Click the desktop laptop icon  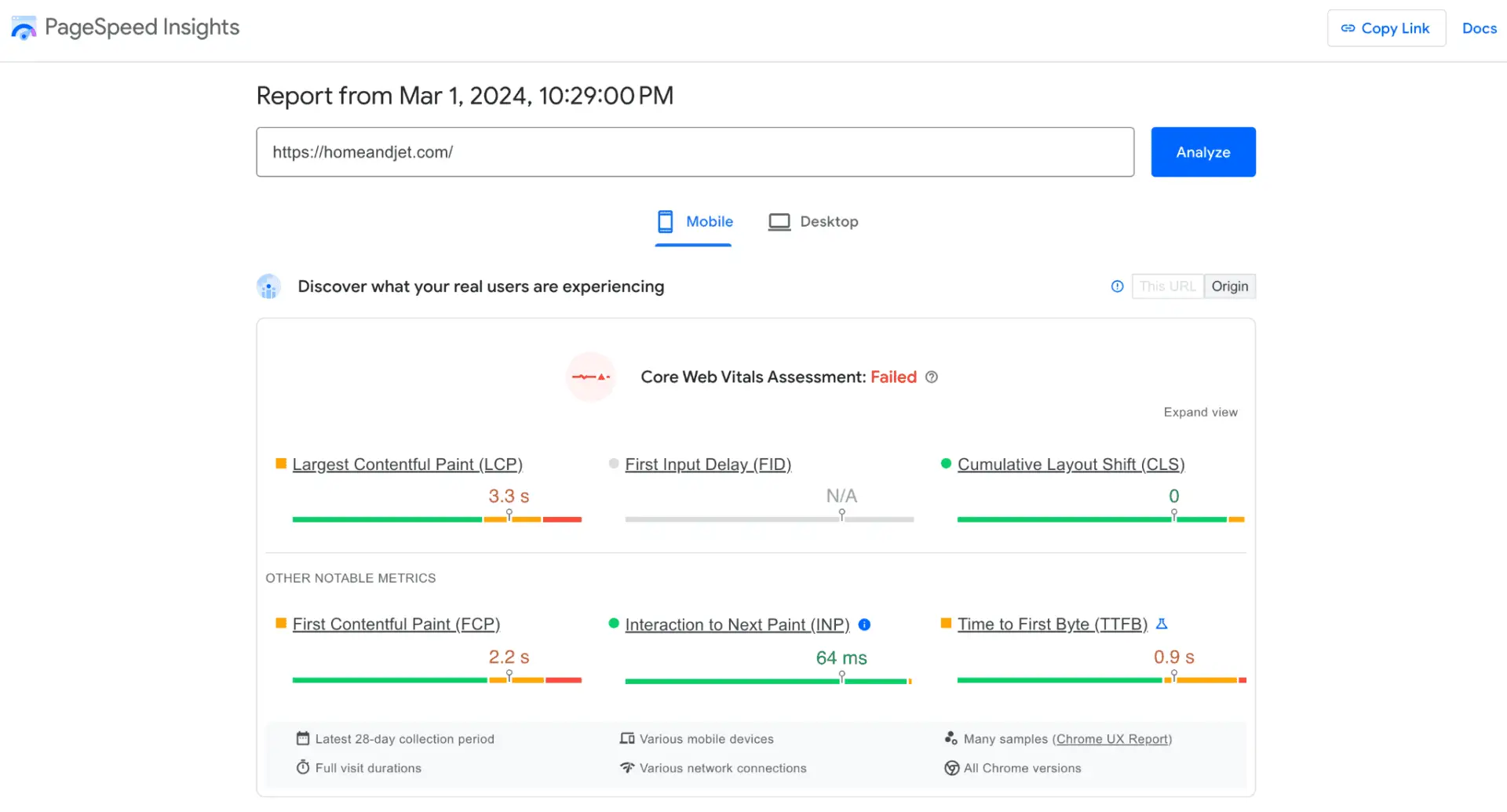point(779,222)
